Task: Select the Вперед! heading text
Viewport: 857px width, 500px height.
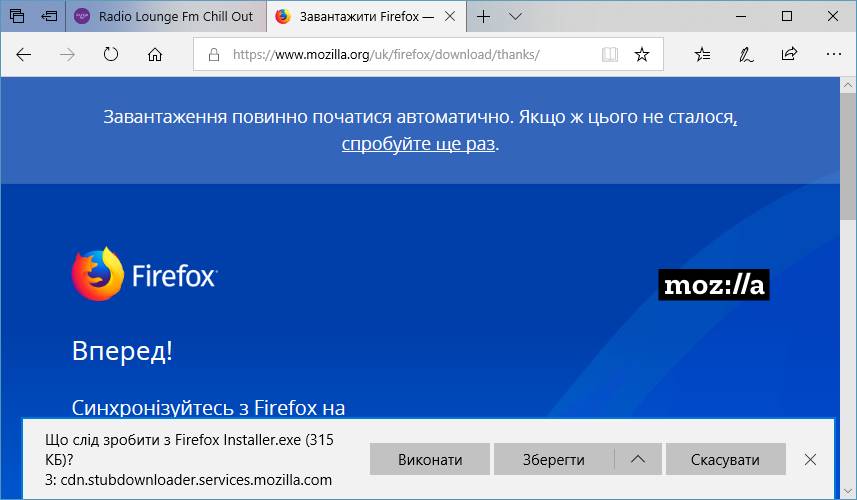Action: (122, 351)
